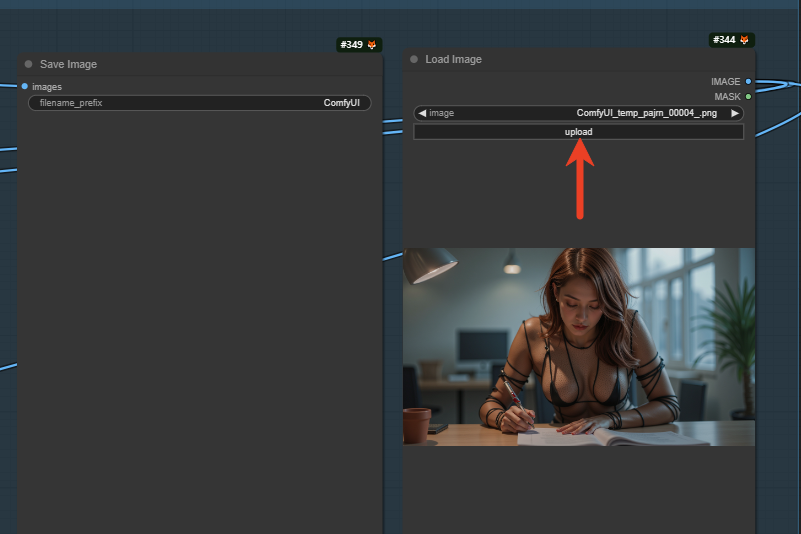Select the previous image with the left arrow
Screen dimensions: 801x534
click(422, 113)
